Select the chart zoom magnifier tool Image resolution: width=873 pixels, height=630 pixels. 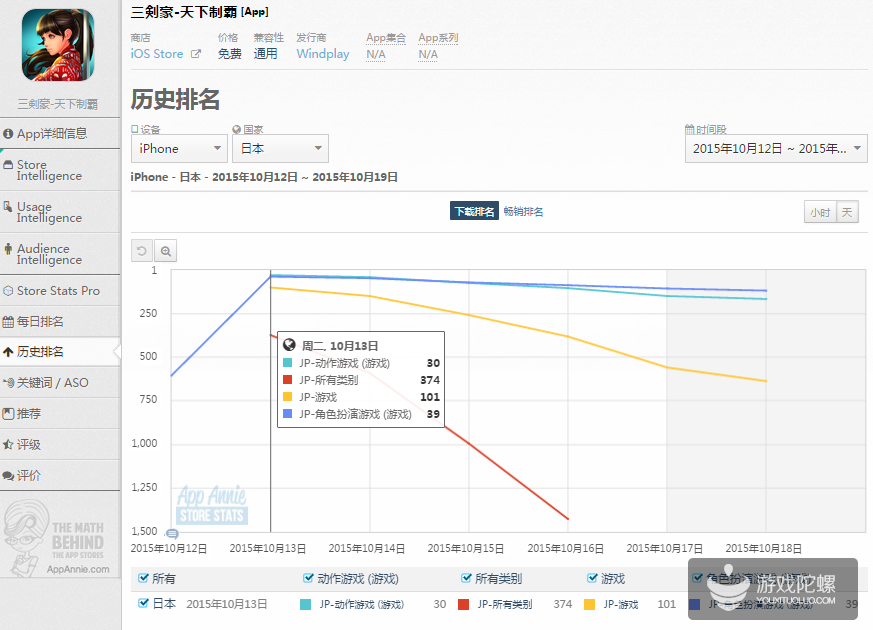click(166, 250)
